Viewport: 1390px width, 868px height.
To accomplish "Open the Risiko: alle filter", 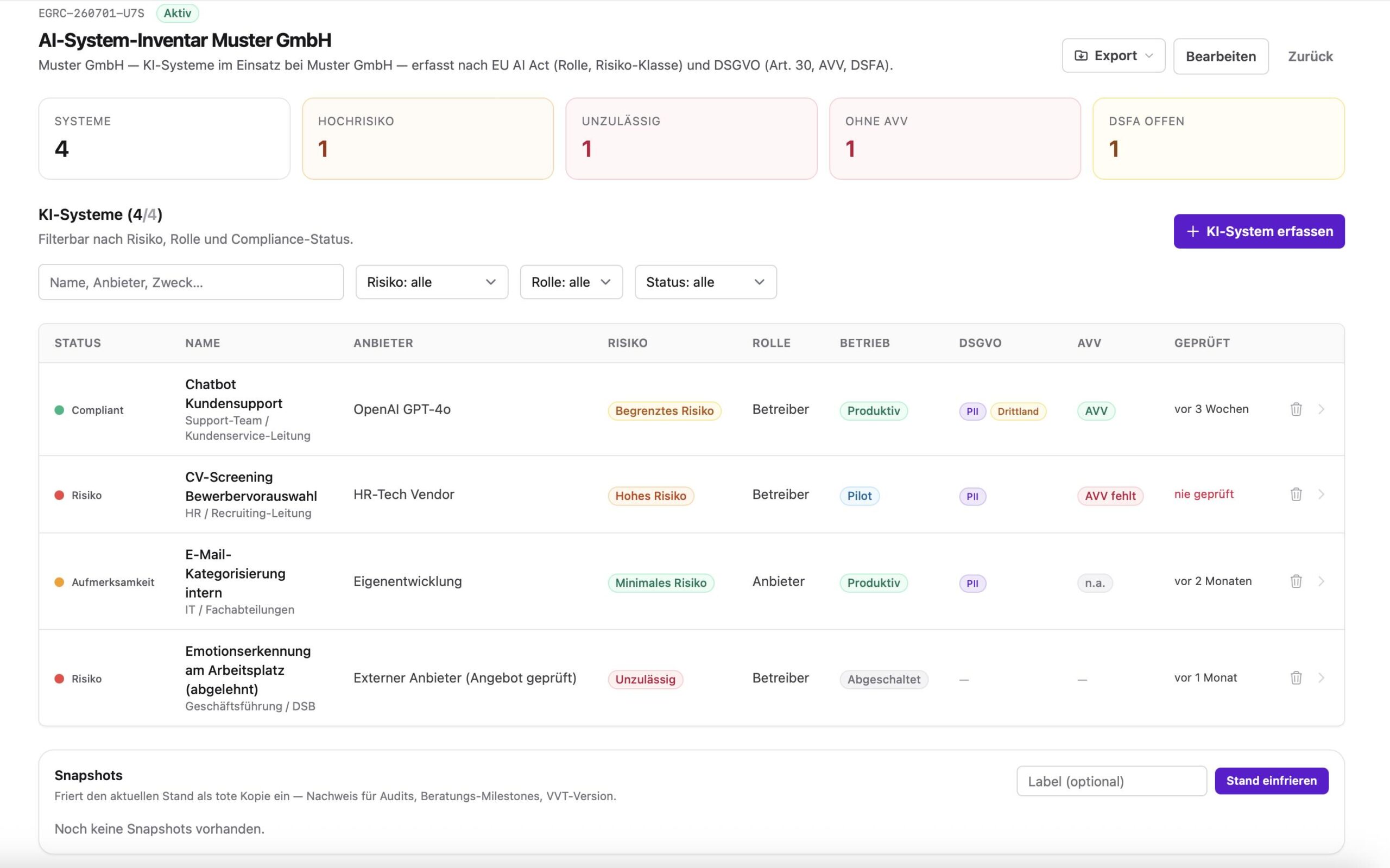I will pyautogui.click(x=432, y=282).
